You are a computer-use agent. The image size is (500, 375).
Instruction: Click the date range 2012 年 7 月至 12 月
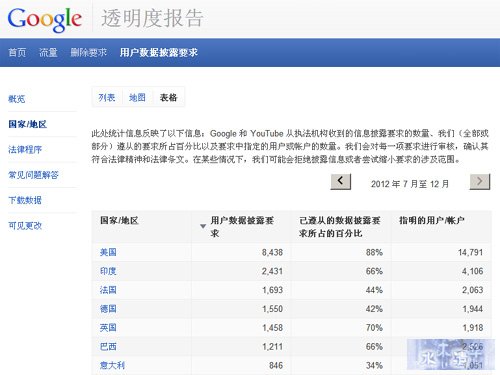[410, 184]
